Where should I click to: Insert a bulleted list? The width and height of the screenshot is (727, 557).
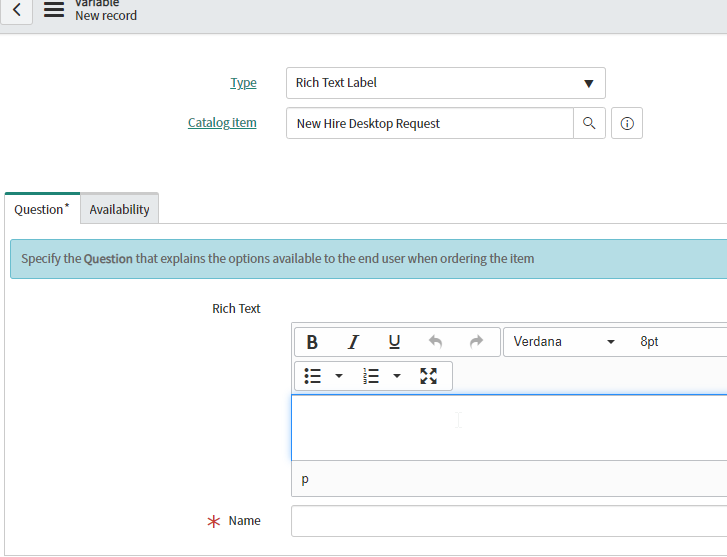pos(312,376)
